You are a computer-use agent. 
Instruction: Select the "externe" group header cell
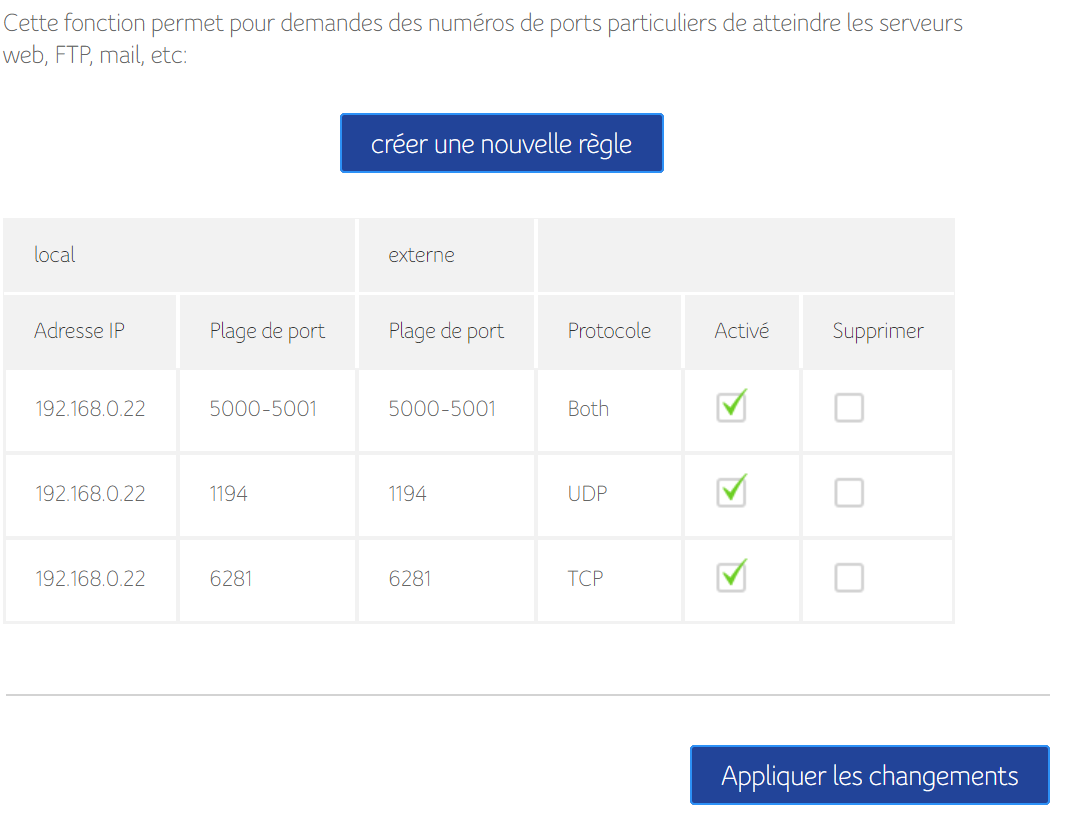click(421, 255)
